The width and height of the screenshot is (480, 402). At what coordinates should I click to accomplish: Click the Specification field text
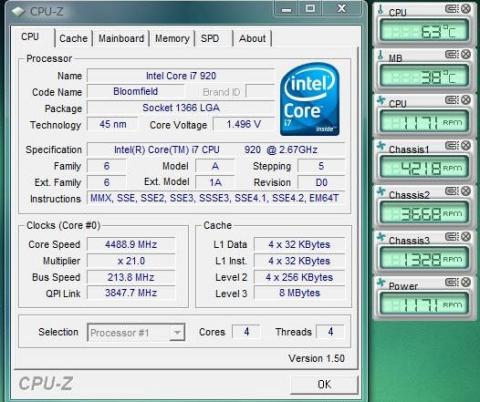tap(216, 150)
